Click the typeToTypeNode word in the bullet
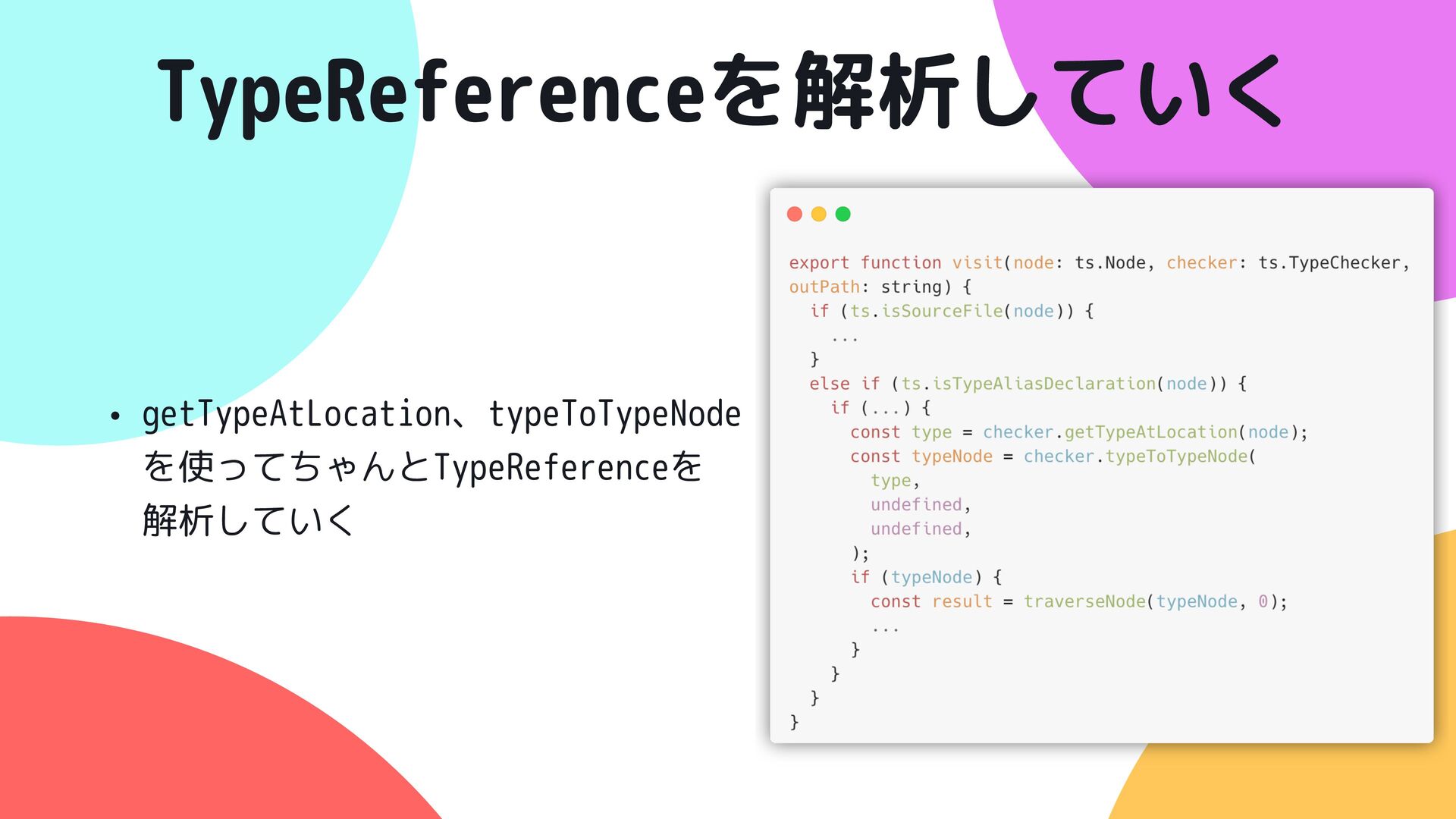This screenshot has width=1456, height=819. pos(614,414)
